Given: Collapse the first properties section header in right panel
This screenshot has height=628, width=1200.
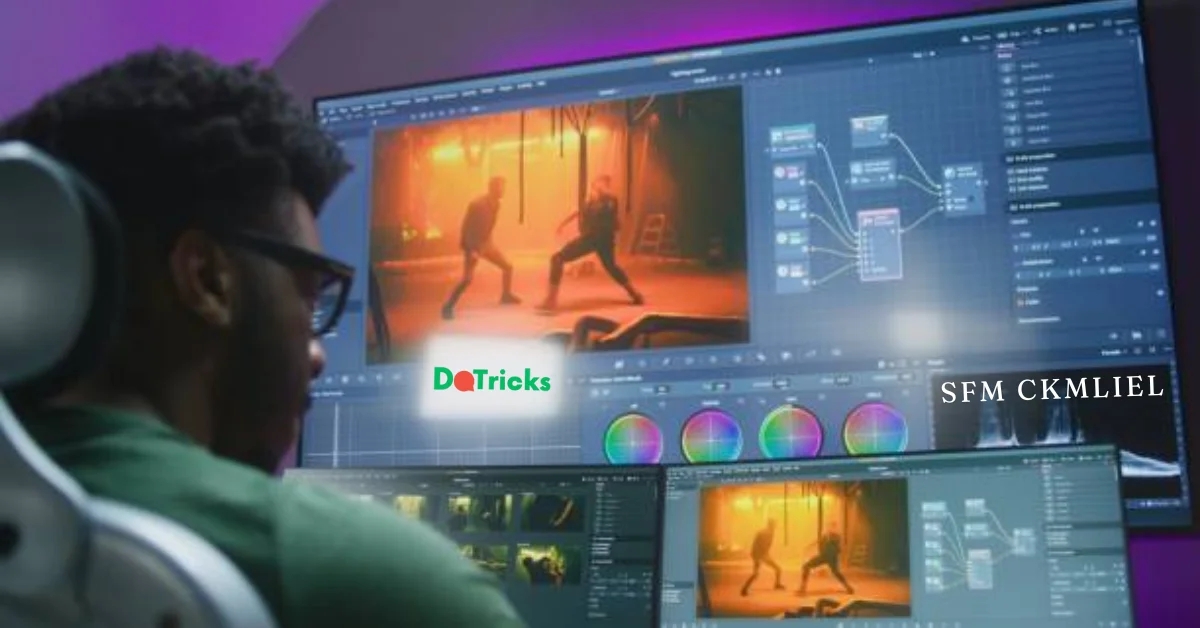Looking at the screenshot, I should (1009, 158).
